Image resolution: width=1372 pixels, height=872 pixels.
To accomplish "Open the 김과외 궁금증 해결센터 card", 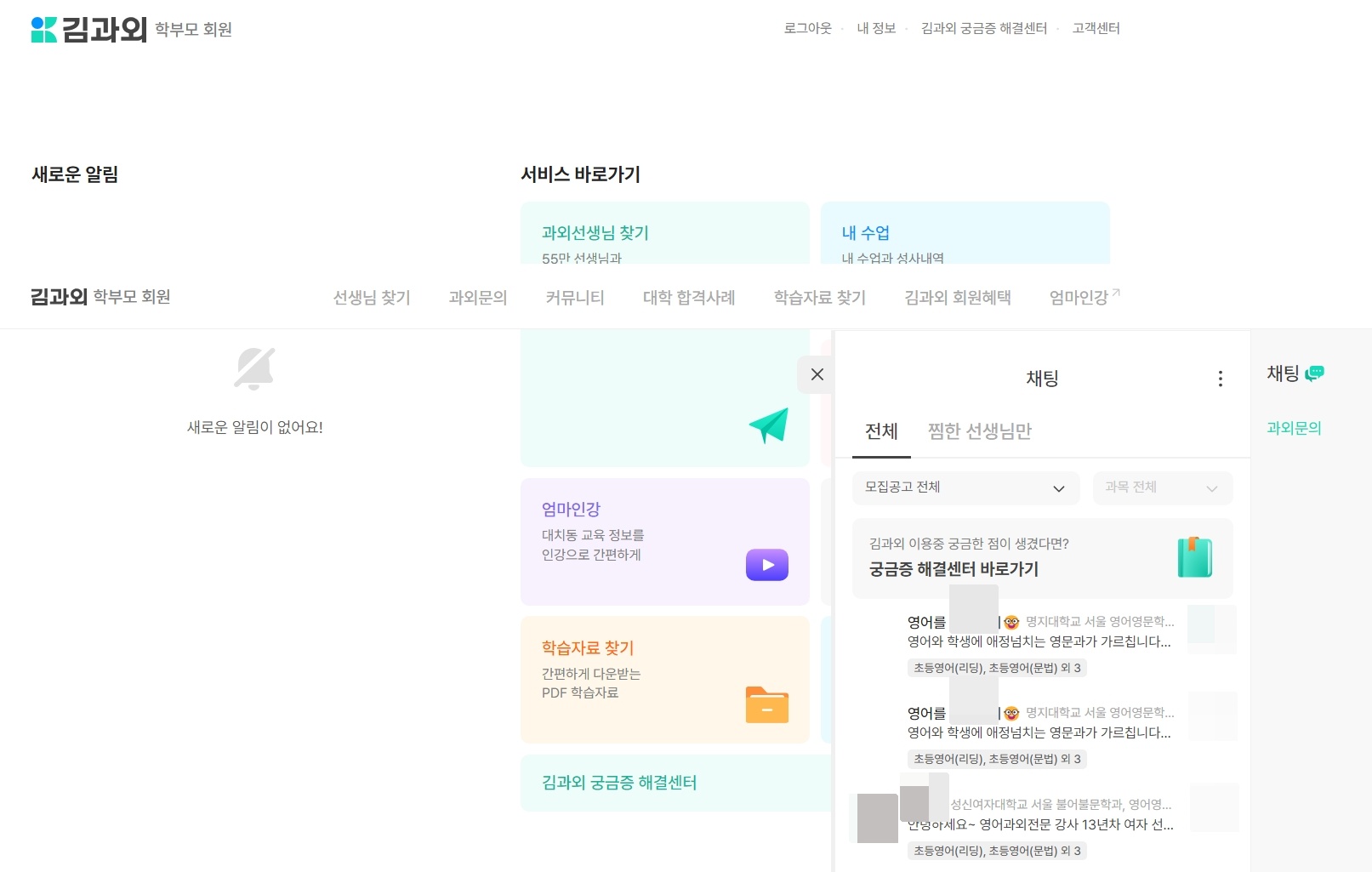I will (675, 783).
